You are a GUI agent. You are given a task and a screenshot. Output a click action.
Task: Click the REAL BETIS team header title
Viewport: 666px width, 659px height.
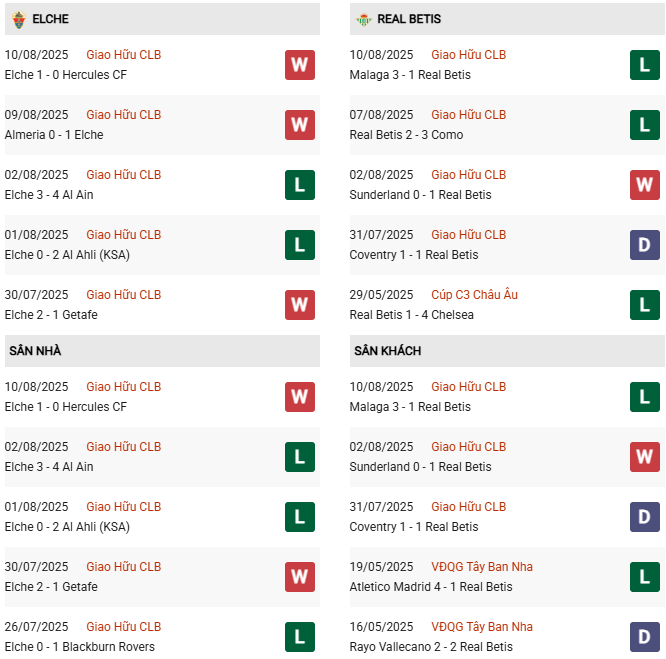409,19
